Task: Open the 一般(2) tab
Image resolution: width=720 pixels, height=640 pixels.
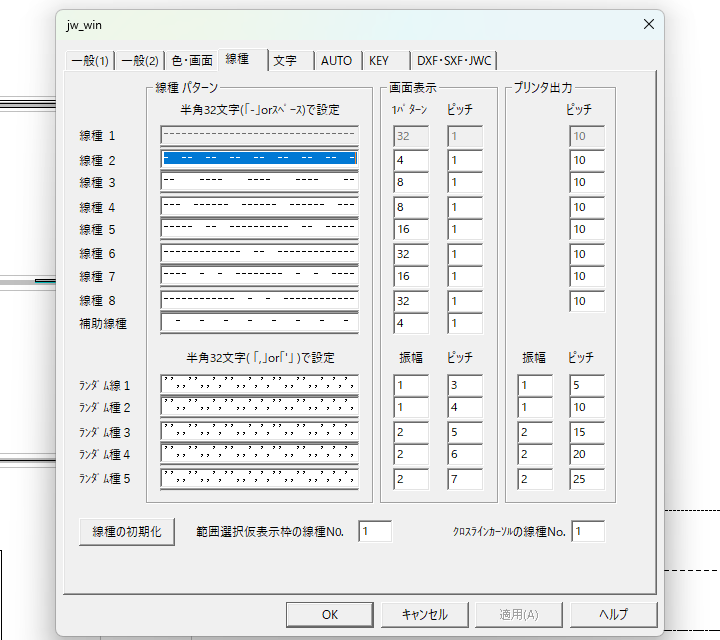Action: point(140,61)
